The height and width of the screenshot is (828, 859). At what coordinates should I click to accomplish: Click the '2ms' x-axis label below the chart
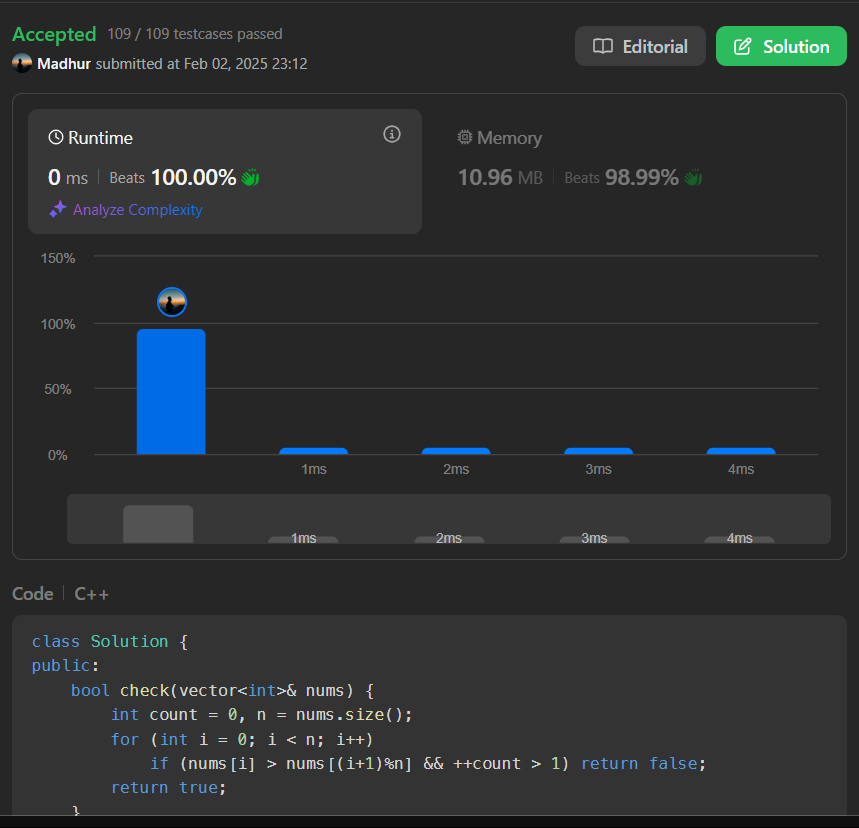click(x=456, y=469)
